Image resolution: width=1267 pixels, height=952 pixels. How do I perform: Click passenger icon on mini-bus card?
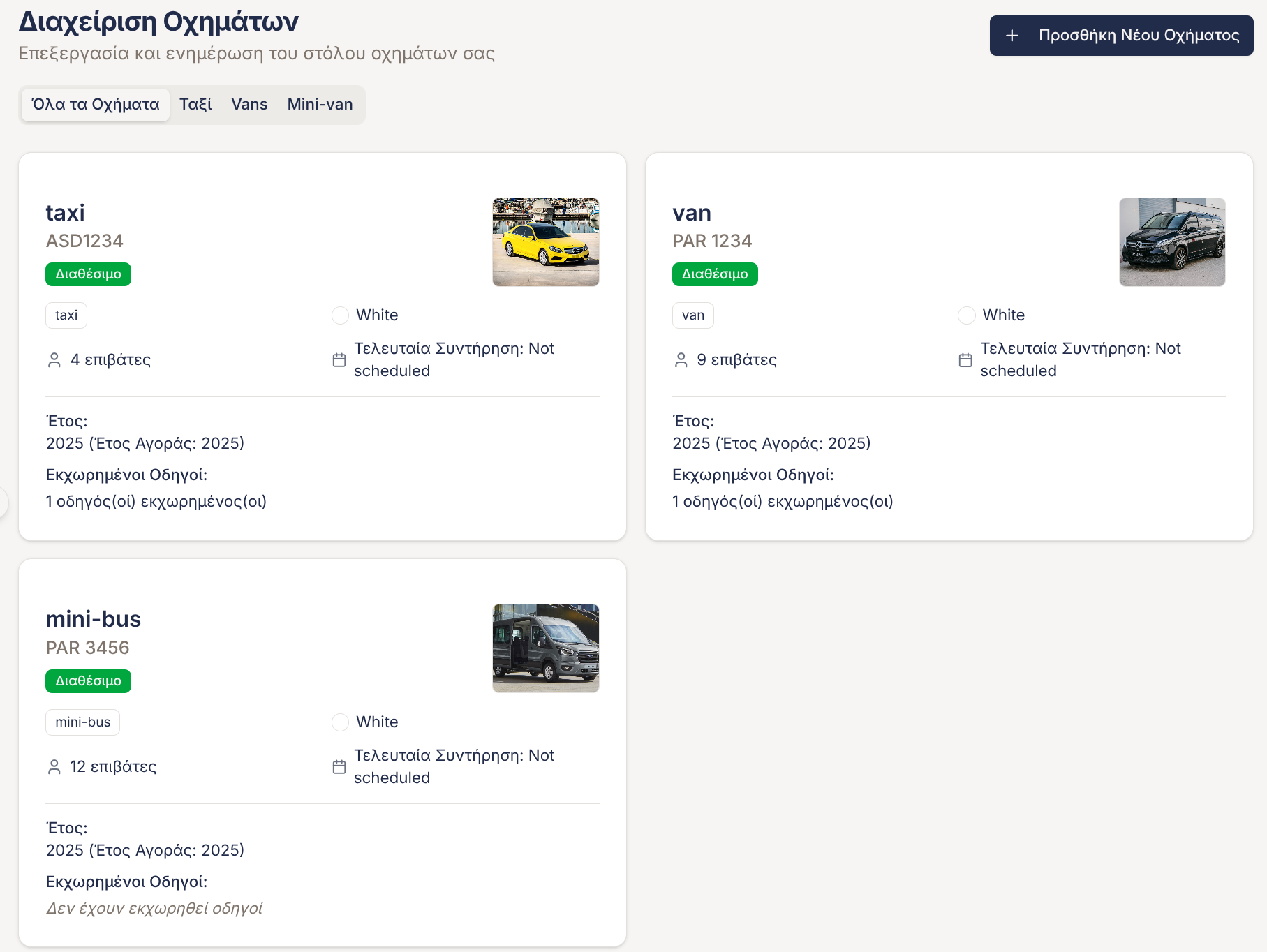click(54, 767)
